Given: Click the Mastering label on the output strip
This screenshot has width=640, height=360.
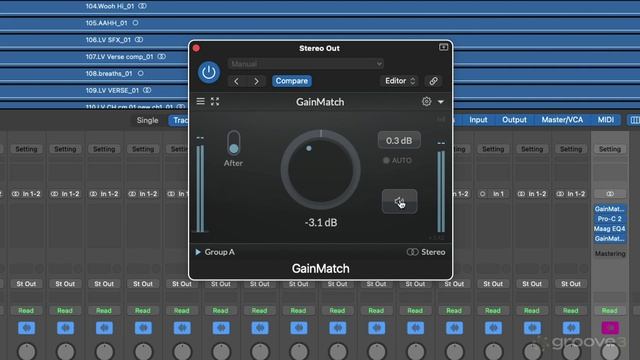Looking at the screenshot, I should coord(610,253).
